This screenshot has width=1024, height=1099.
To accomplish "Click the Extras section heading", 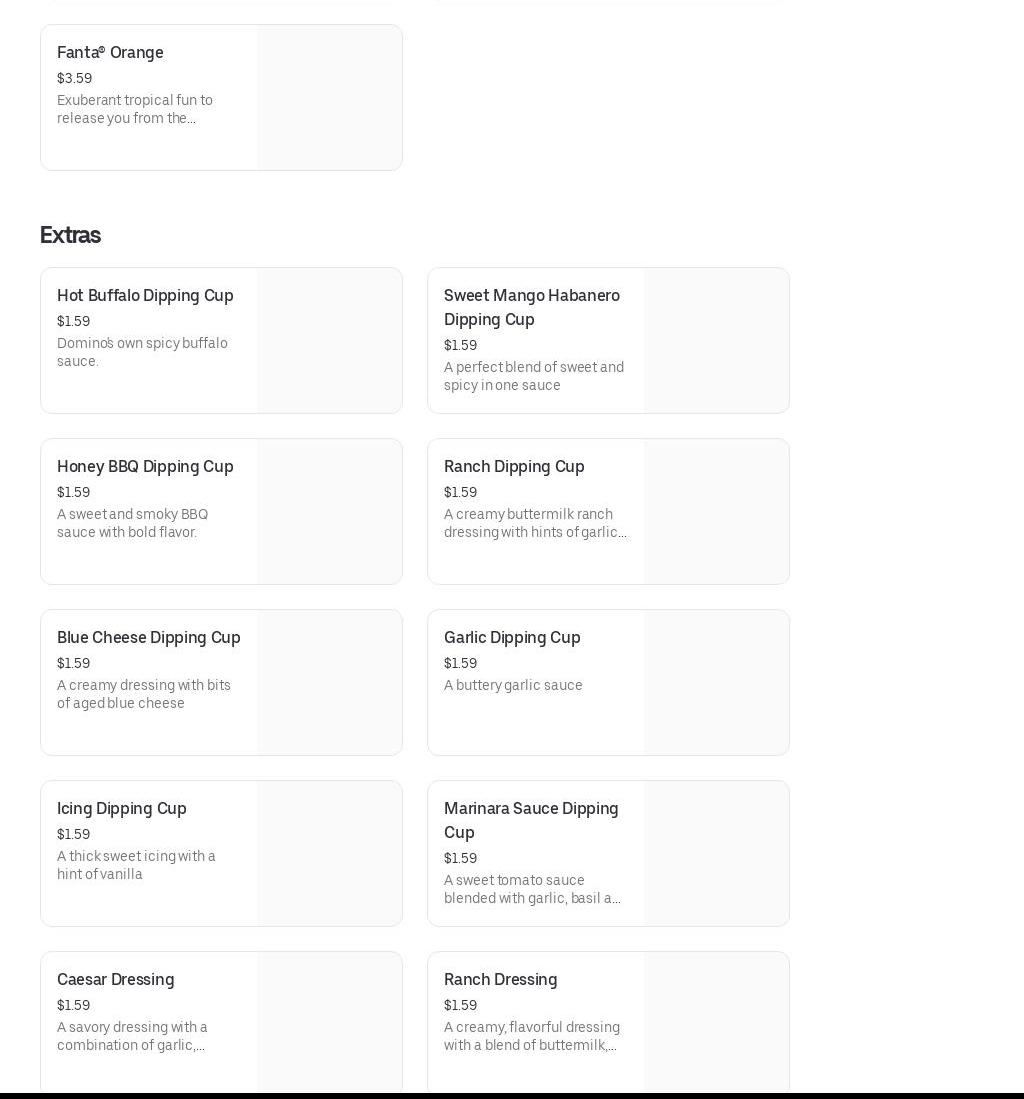I will point(70,235).
